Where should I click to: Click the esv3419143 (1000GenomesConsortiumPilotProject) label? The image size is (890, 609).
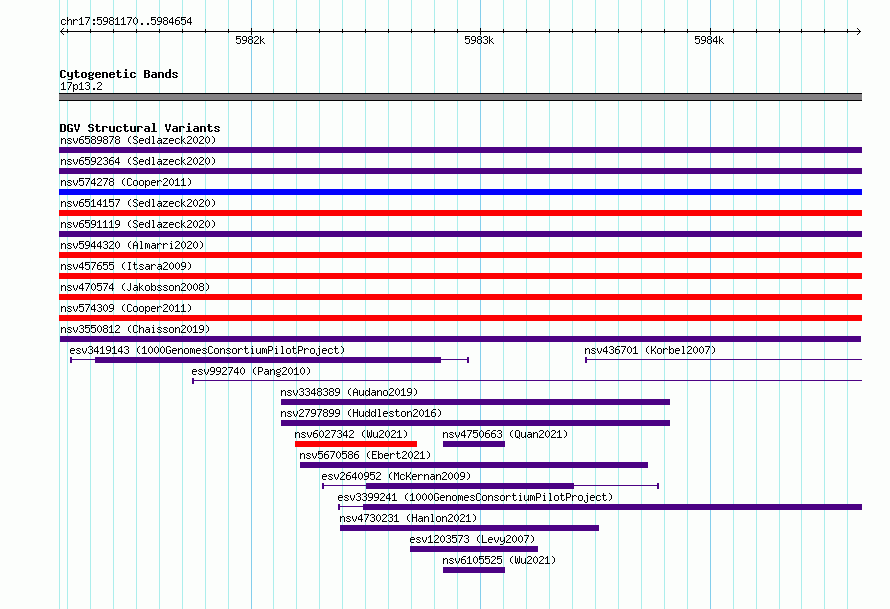[207, 350]
